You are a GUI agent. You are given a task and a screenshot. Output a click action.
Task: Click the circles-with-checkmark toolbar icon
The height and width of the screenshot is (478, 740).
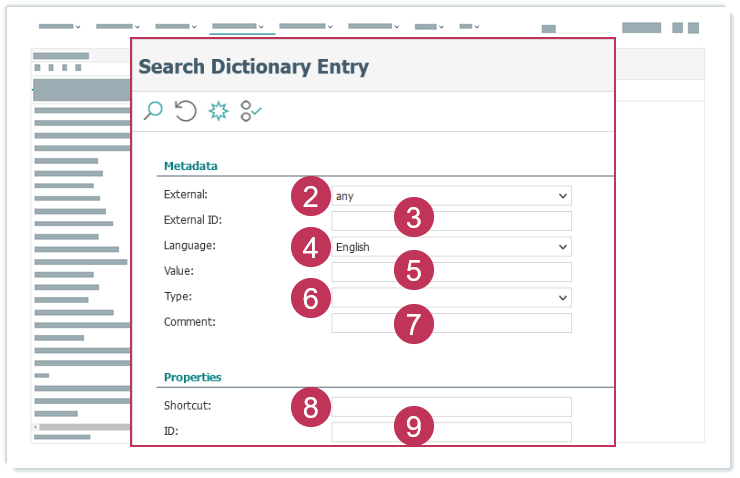click(250, 111)
